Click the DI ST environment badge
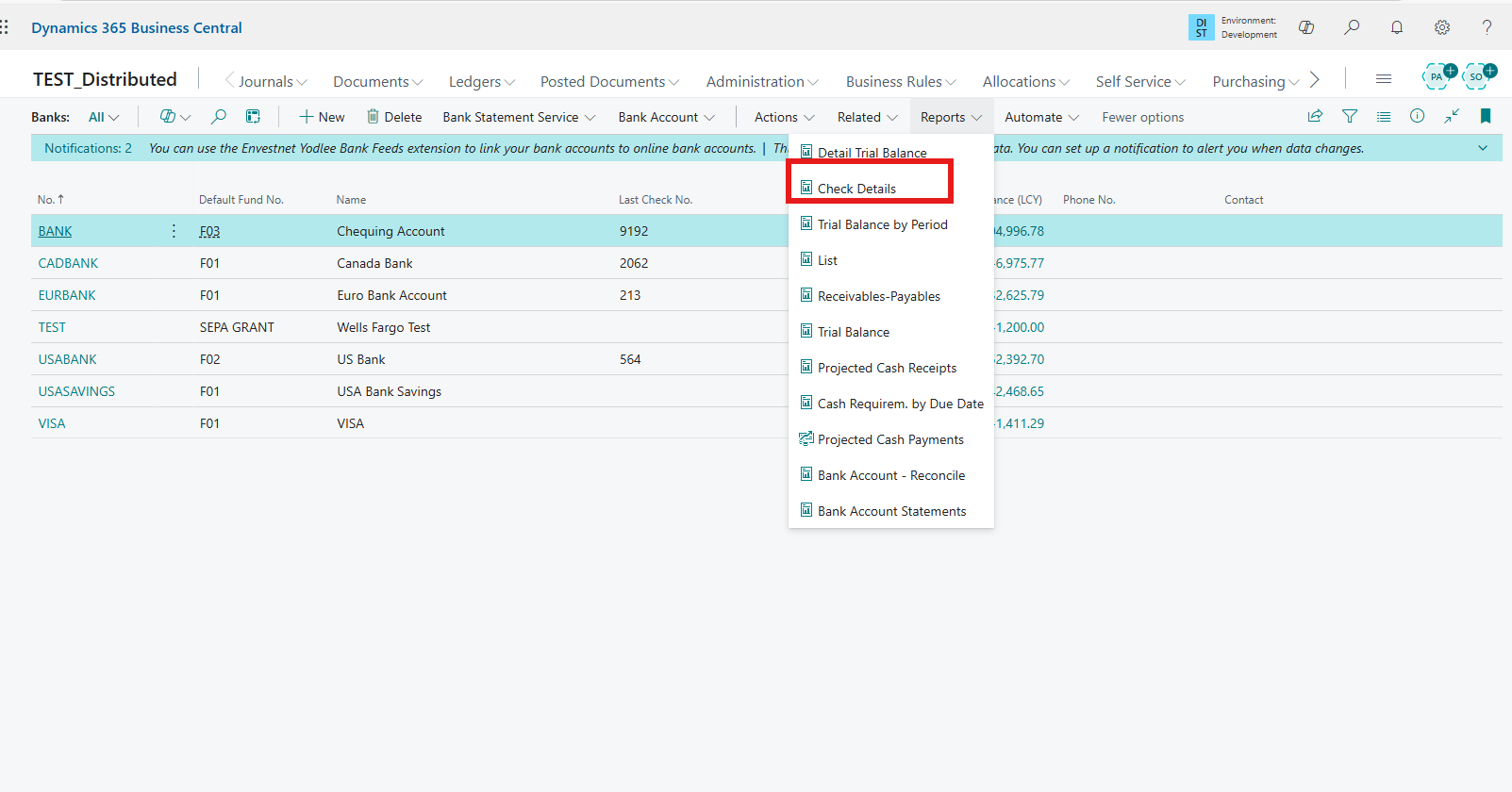1512x792 pixels. click(x=1201, y=27)
